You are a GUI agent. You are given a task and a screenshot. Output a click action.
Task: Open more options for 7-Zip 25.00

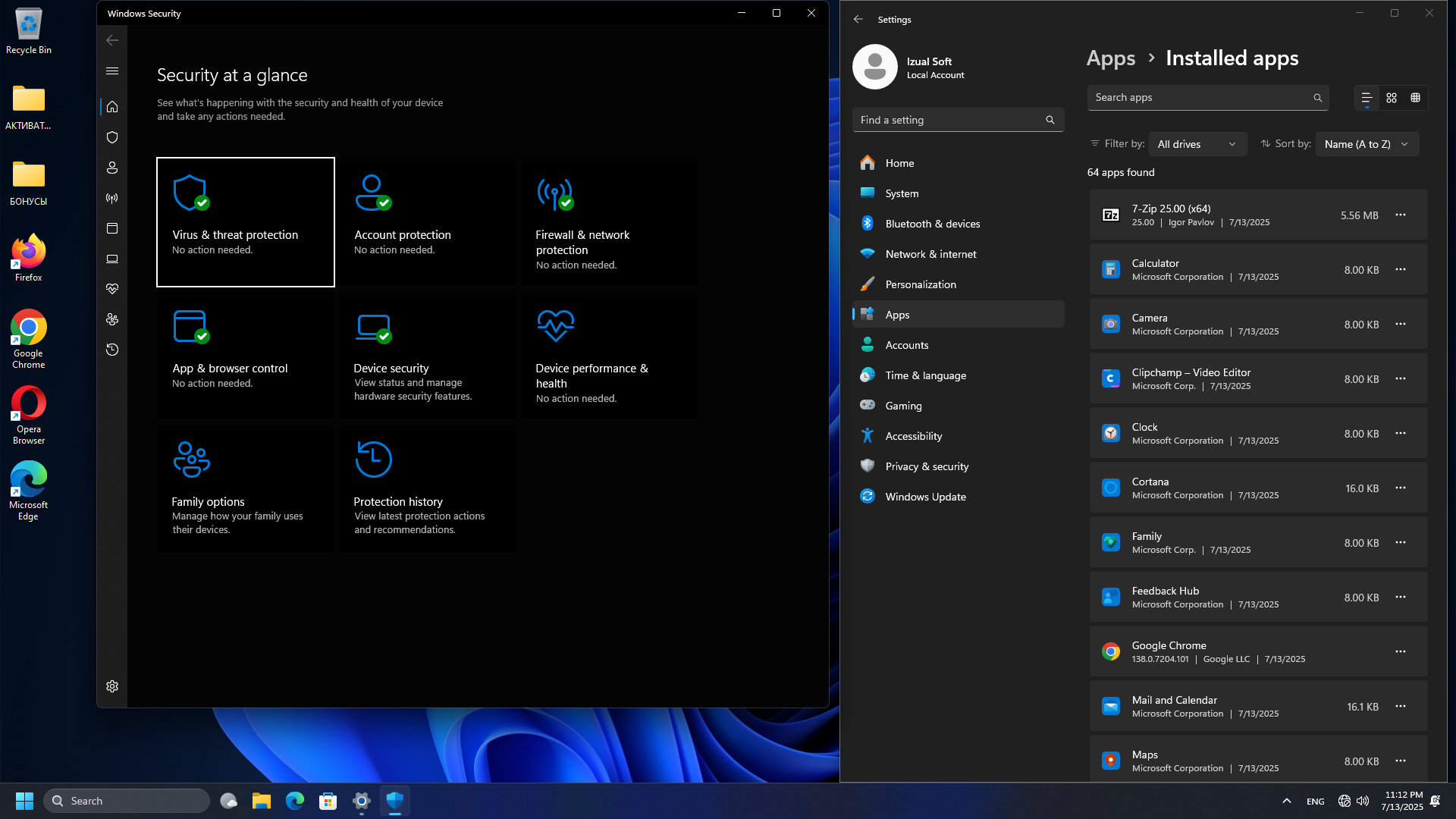[1401, 215]
